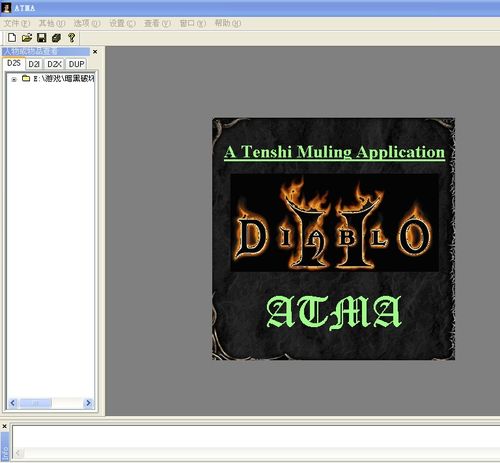This screenshot has height=463, width=500.
Task: Open the 窗口(W) menu
Action: click(192, 23)
